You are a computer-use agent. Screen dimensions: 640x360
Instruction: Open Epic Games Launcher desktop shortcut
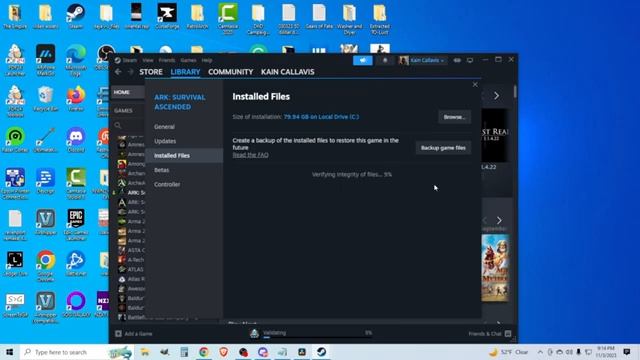point(76,224)
